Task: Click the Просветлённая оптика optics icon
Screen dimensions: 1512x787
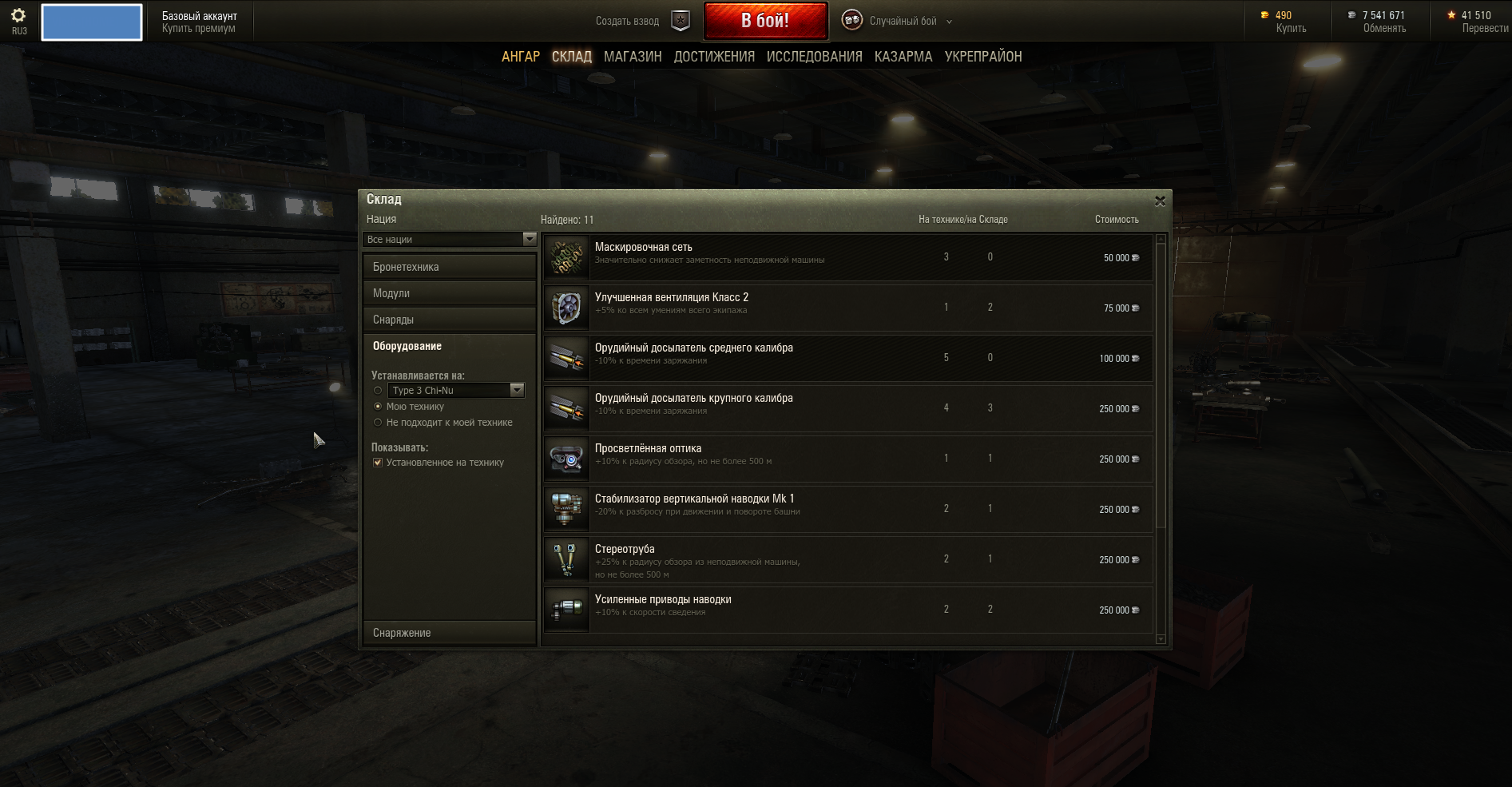Action: coord(566,459)
